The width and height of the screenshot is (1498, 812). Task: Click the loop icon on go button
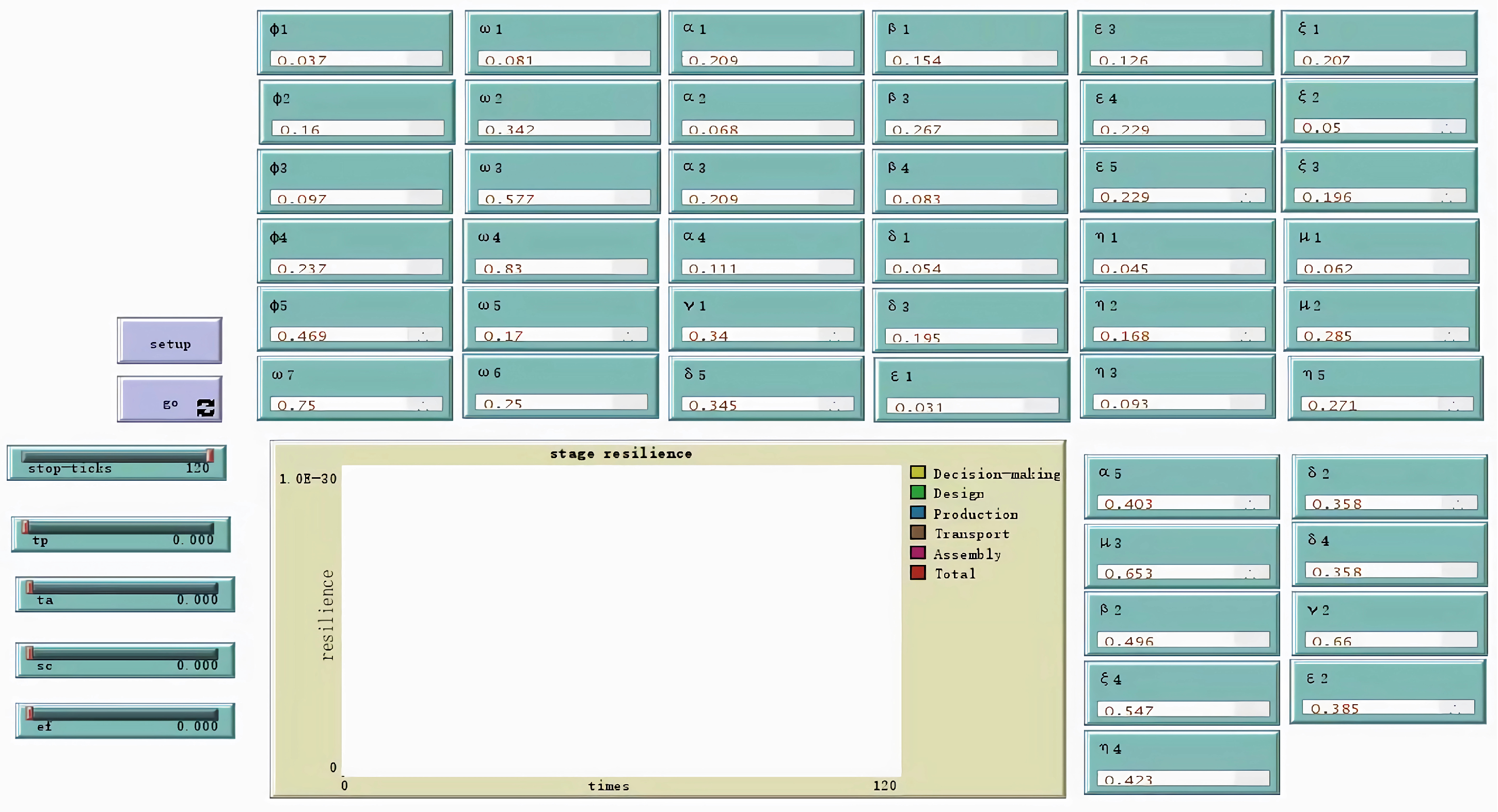pyautogui.click(x=205, y=408)
